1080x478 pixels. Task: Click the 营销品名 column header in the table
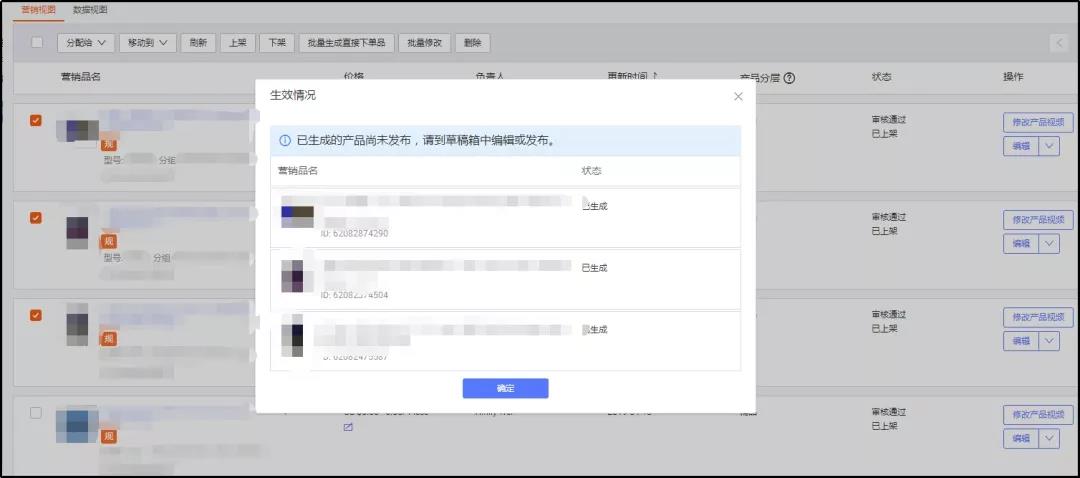pyautogui.click(x=81, y=76)
